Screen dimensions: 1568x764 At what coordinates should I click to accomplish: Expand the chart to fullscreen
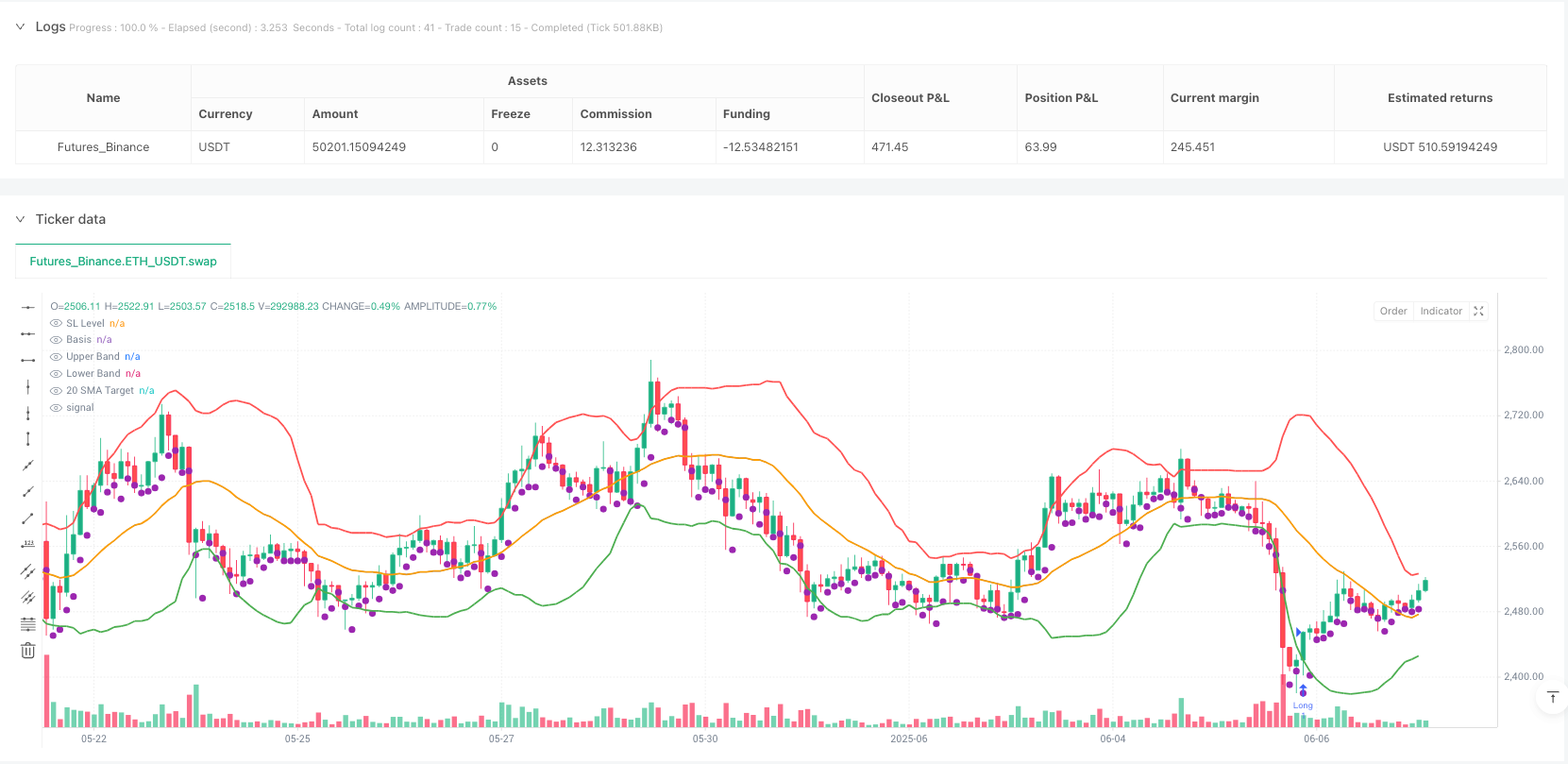(x=1479, y=311)
